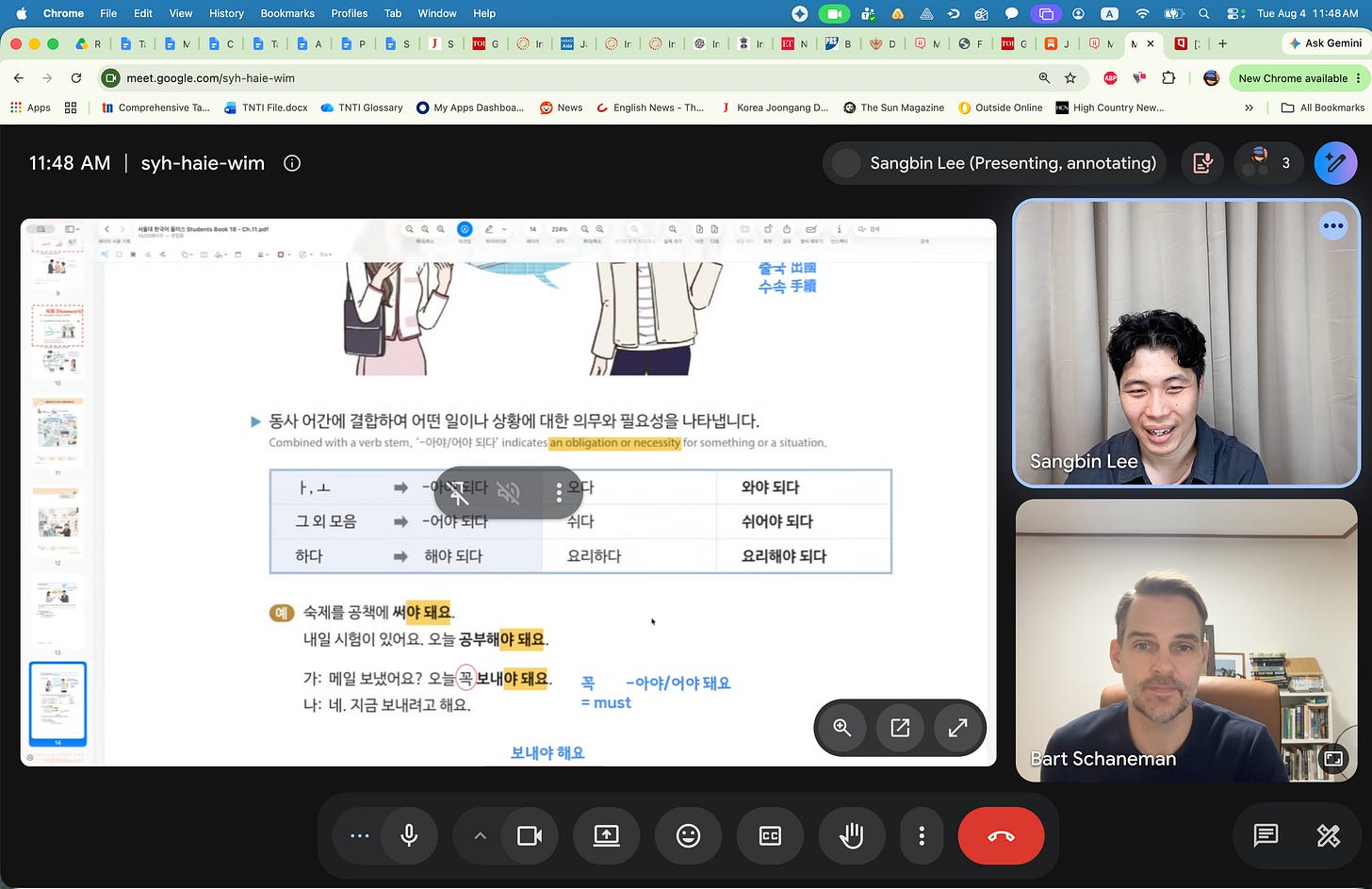Leave the call with the red hang-up button
The image size is (1372, 889).
pyautogui.click(x=1001, y=835)
